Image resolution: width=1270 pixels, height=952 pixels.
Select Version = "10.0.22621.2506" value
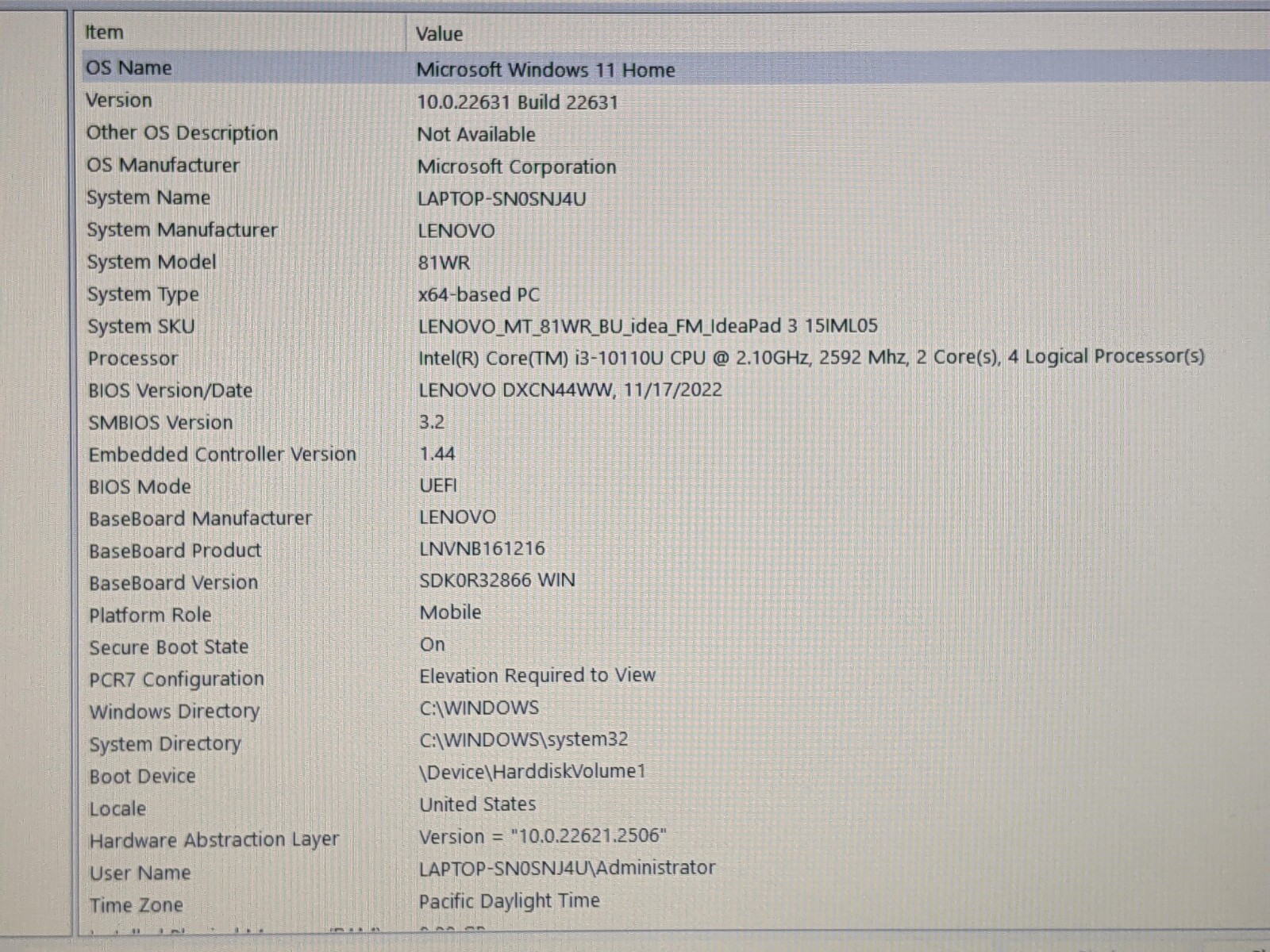tap(543, 836)
